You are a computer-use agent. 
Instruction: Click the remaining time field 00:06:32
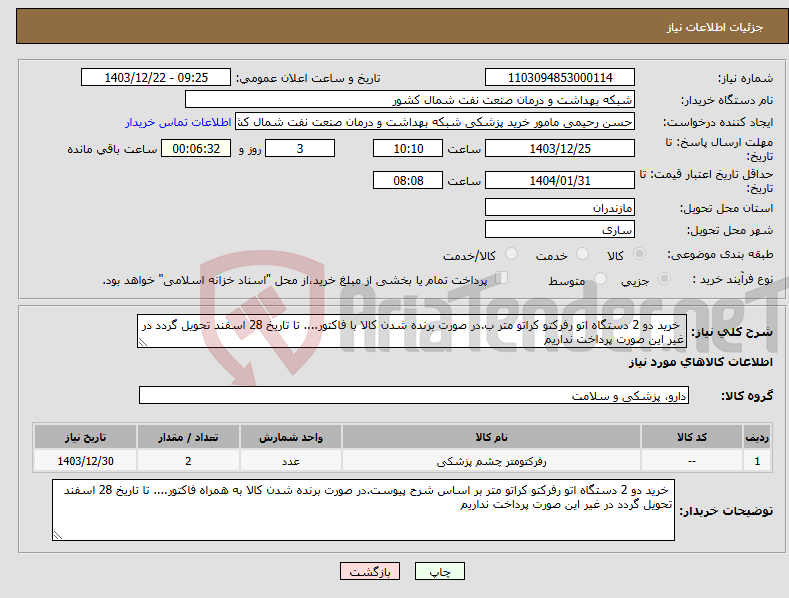tap(196, 148)
